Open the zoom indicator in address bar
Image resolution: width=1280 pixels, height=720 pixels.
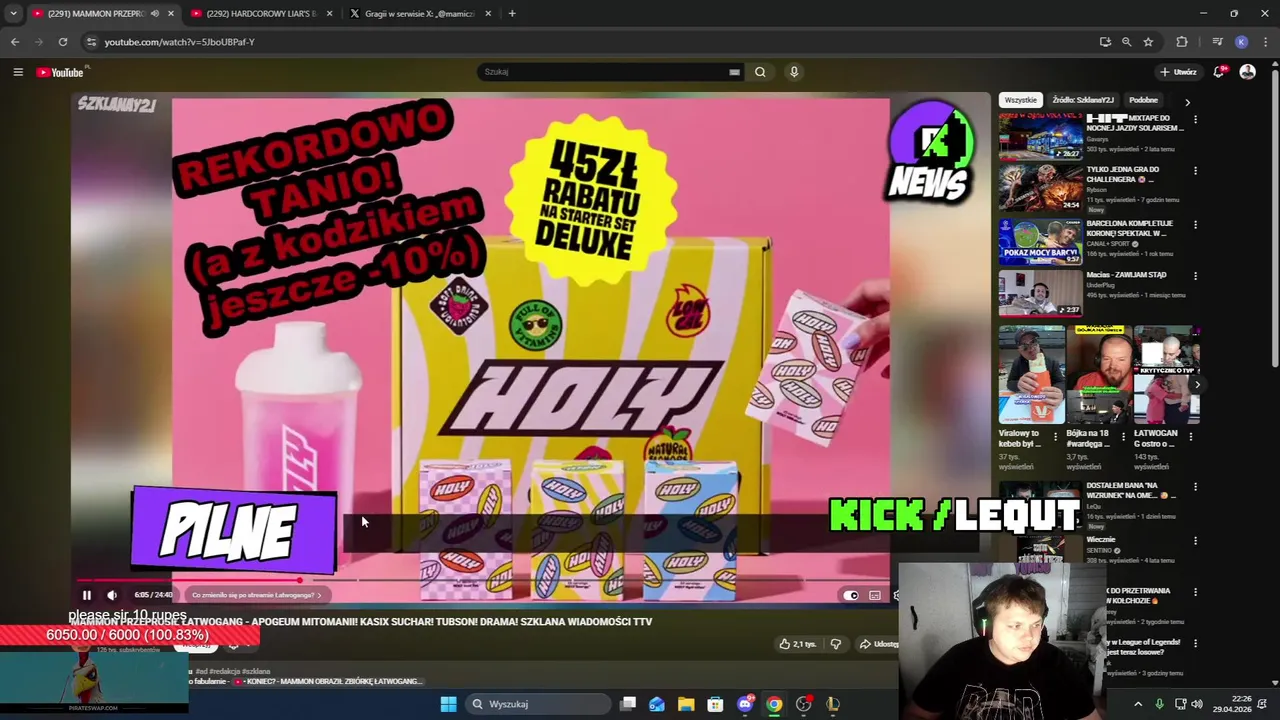pos(1127,42)
